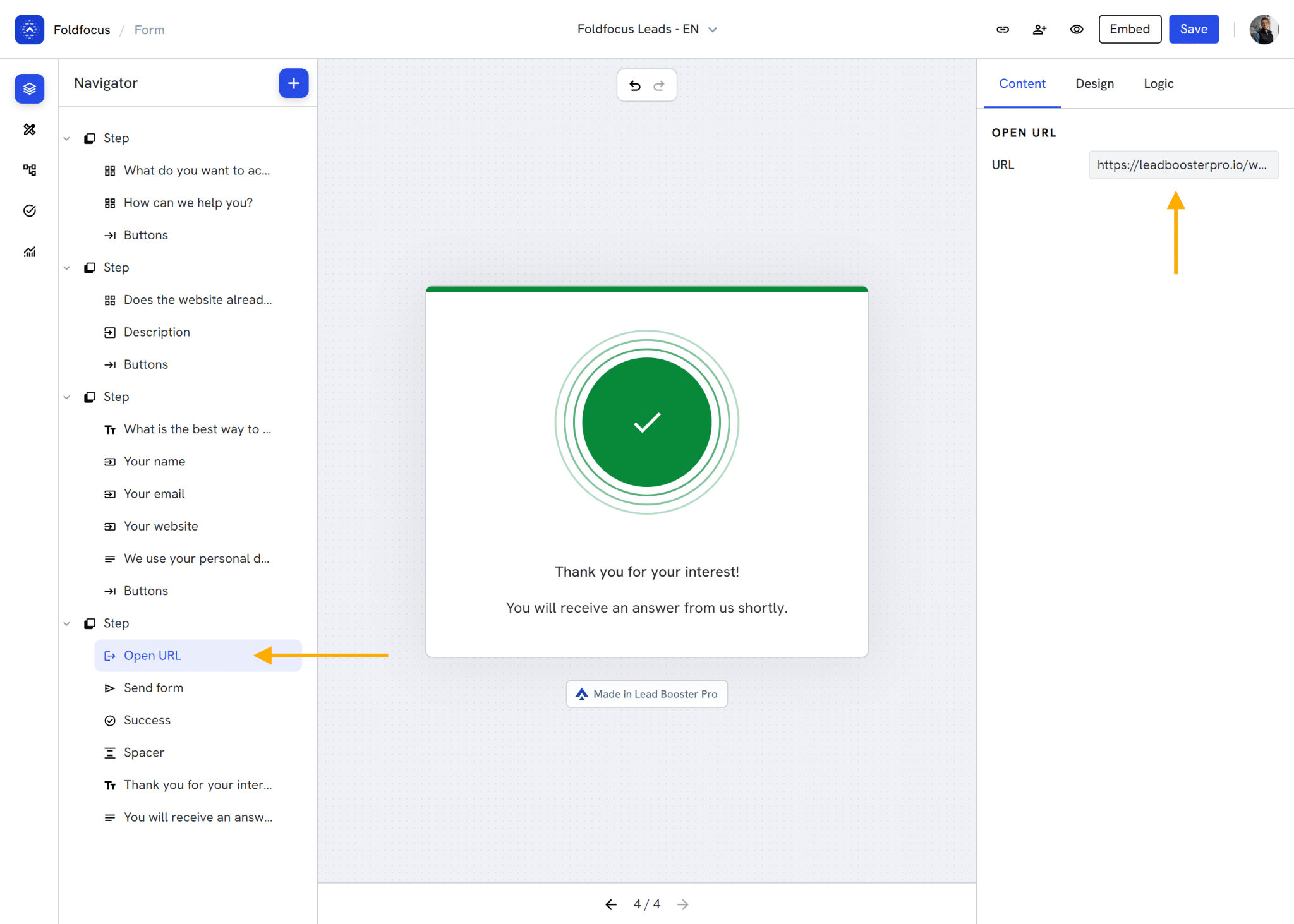Click the undo arrow icon
This screenshot has height=924, width=1294.
635,85
